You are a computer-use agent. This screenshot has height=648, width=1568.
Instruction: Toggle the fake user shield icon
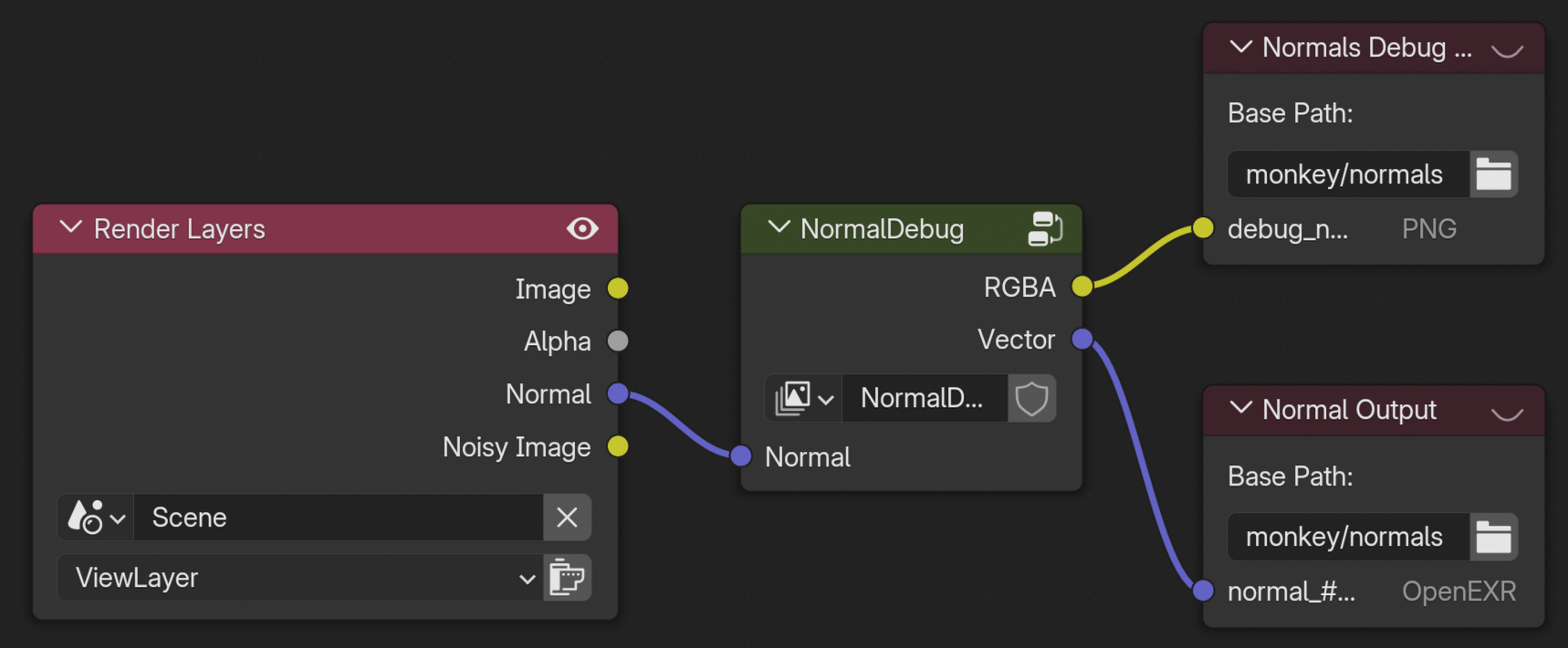[1031, 399]
